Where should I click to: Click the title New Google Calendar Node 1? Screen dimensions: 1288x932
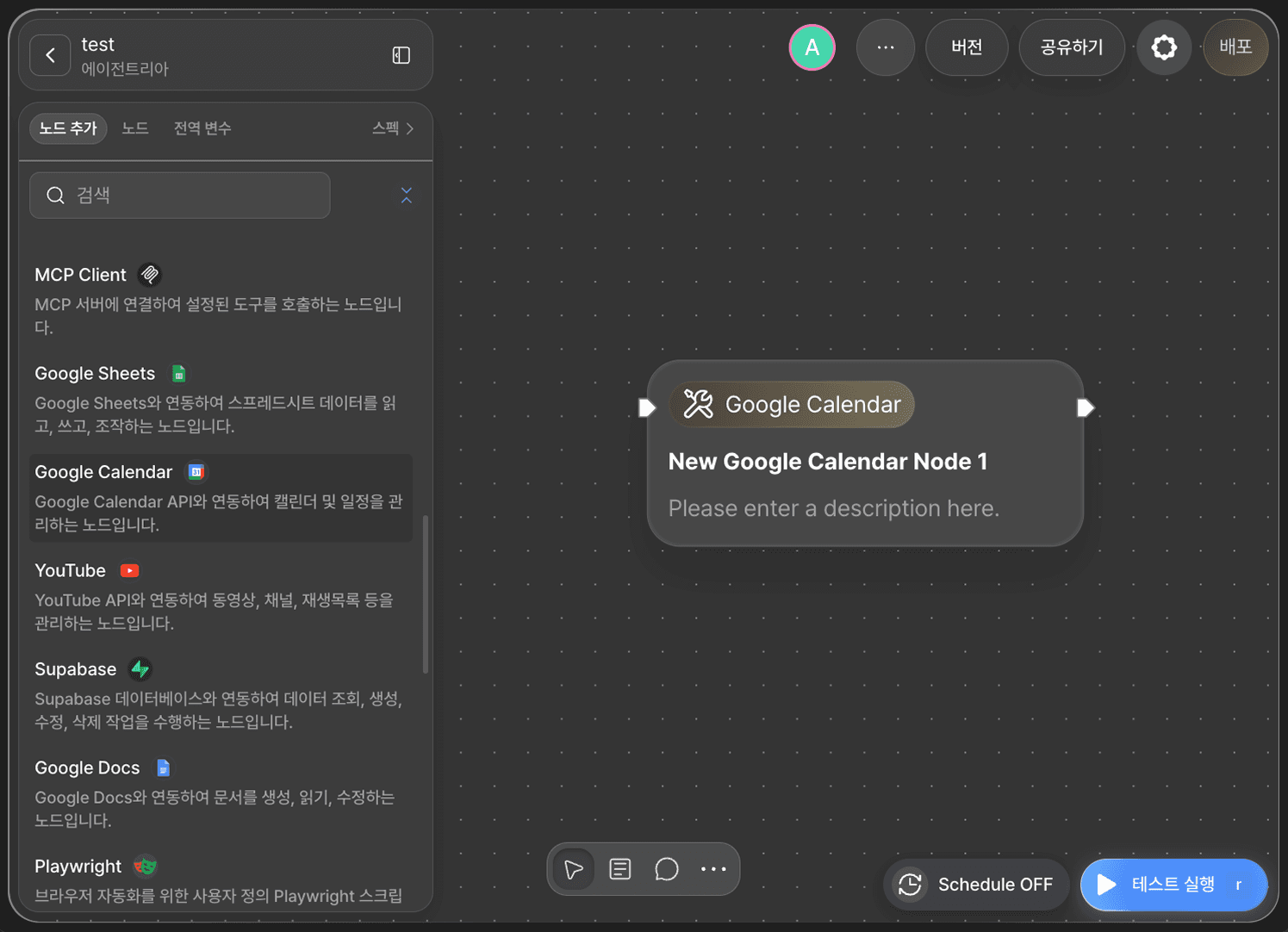click(x=828, y=462)
